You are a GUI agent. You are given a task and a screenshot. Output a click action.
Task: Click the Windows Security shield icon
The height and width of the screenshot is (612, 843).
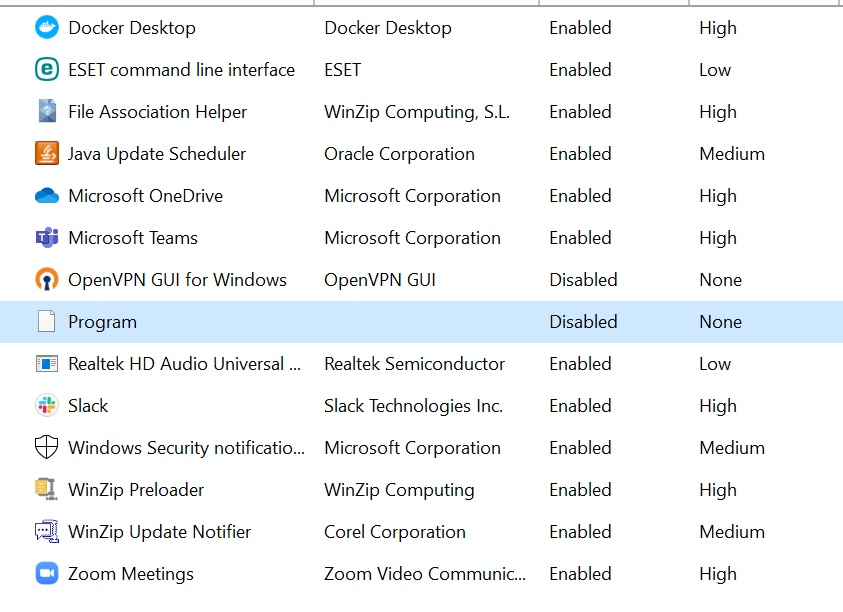click(x=47, y=447)
